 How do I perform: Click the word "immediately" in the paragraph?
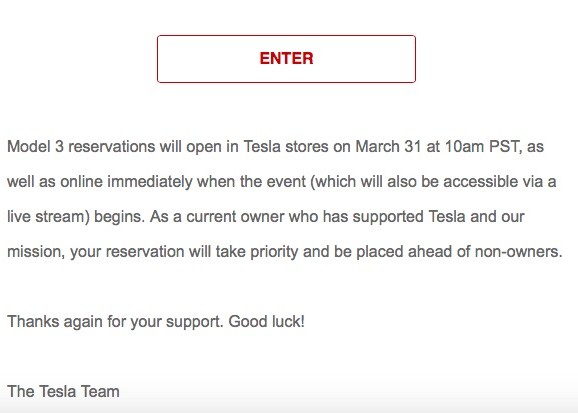pyautogui.click(x=150, y=182)
